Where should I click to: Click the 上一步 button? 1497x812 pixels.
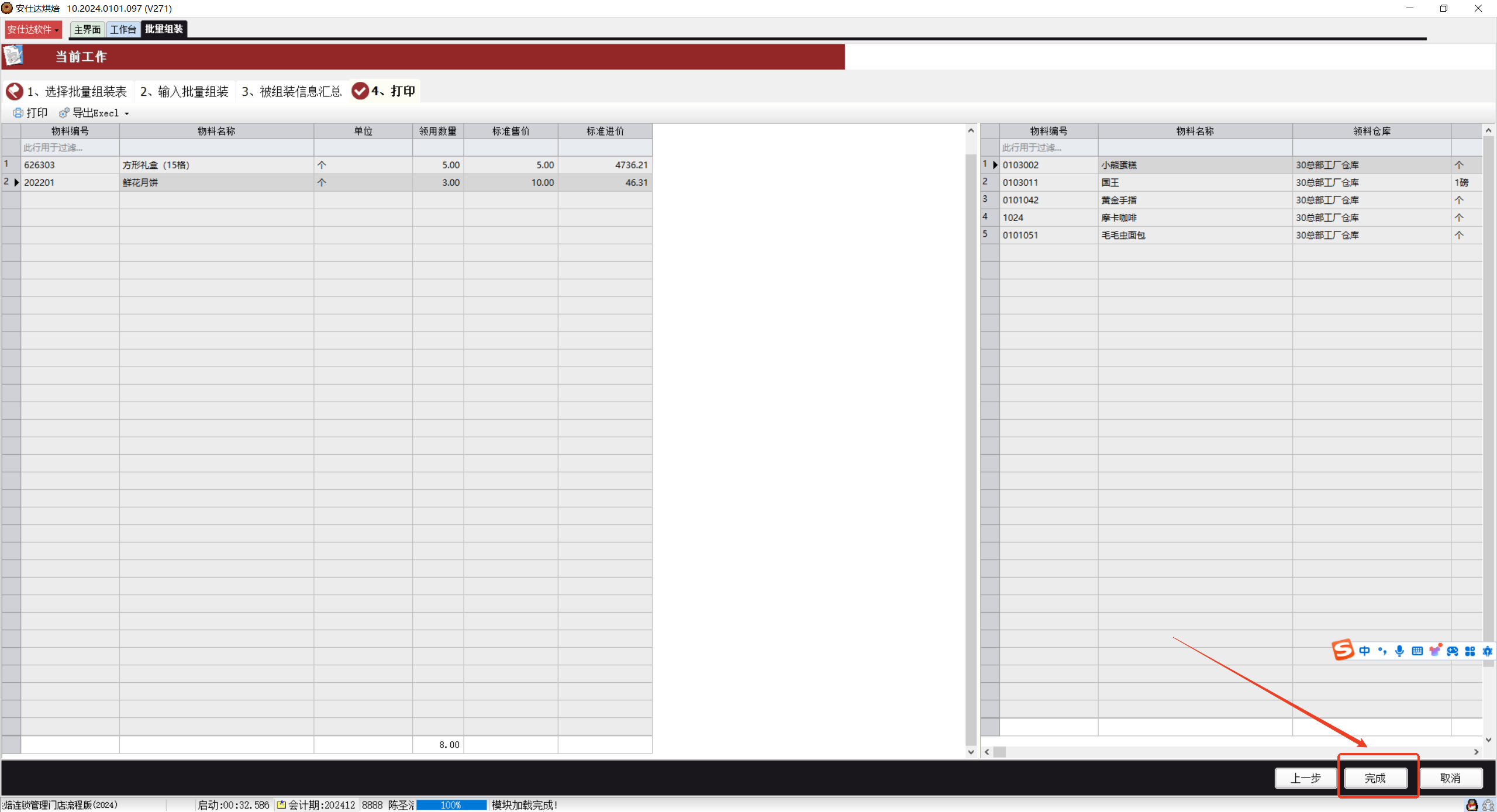click(x=1305, y=778)
